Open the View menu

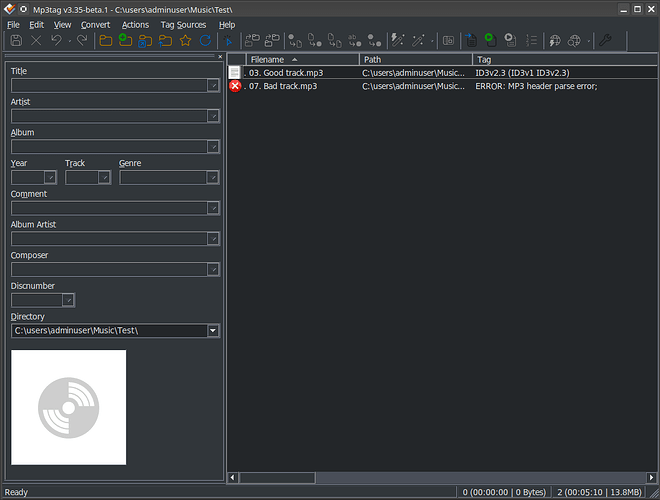(x=62, y=25)
